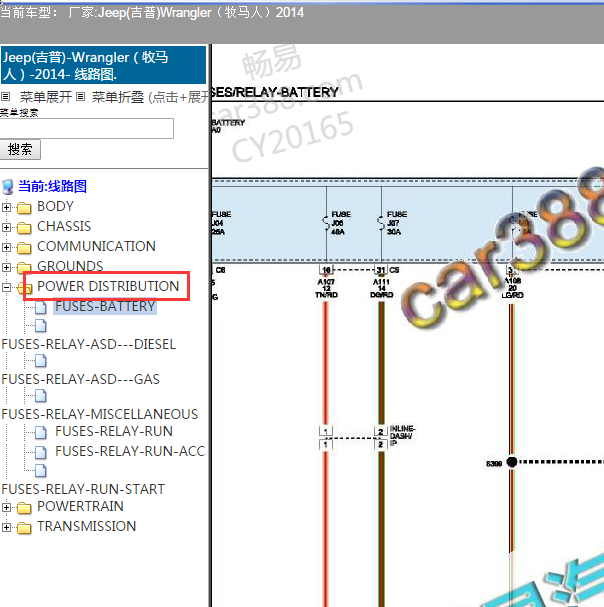
Task: Click the FUSES-RELAY-RUN-START page icon
Action: coord(41,471)
